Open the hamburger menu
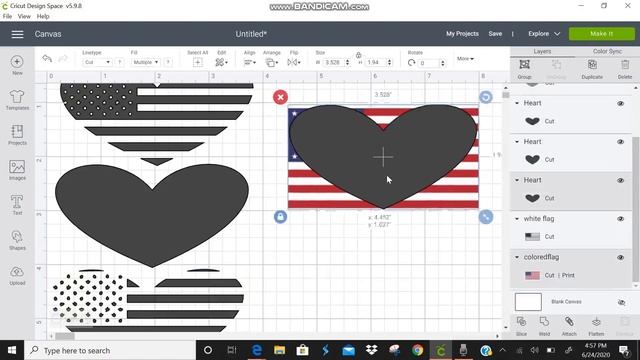 17,34
